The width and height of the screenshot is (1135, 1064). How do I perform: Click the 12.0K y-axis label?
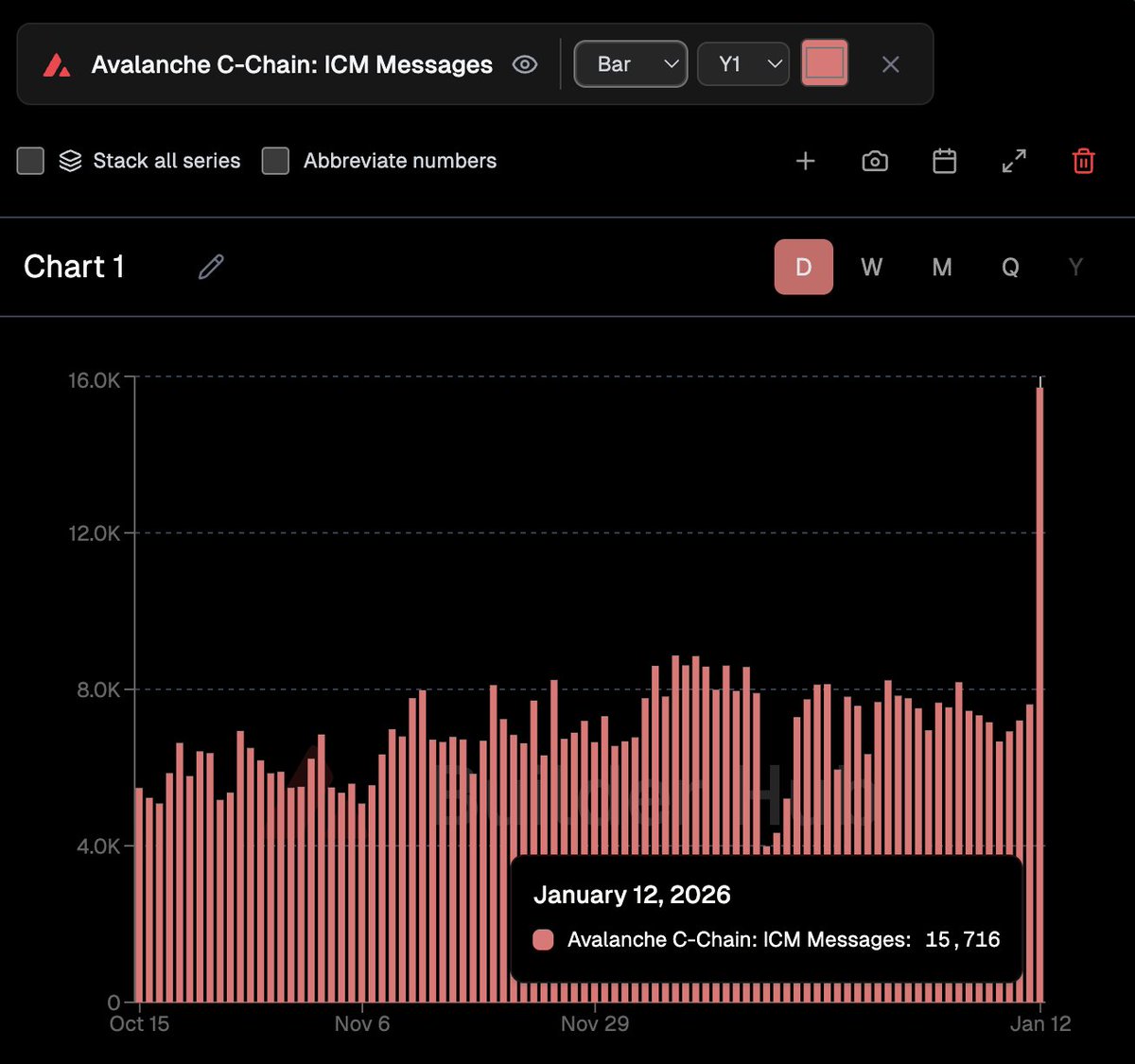(x=95, y=533)
